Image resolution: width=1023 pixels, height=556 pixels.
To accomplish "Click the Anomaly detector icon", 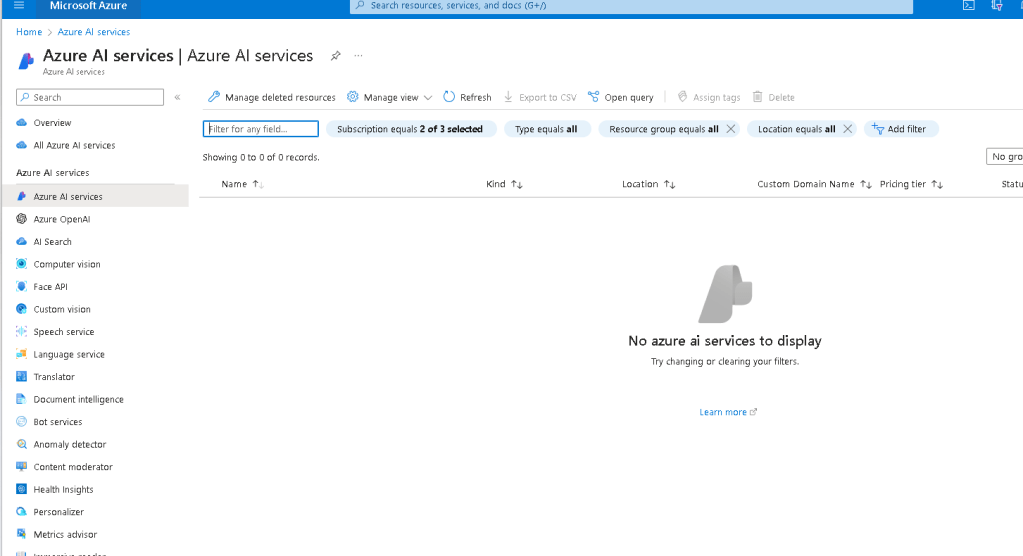I will [x=22, y=444].
